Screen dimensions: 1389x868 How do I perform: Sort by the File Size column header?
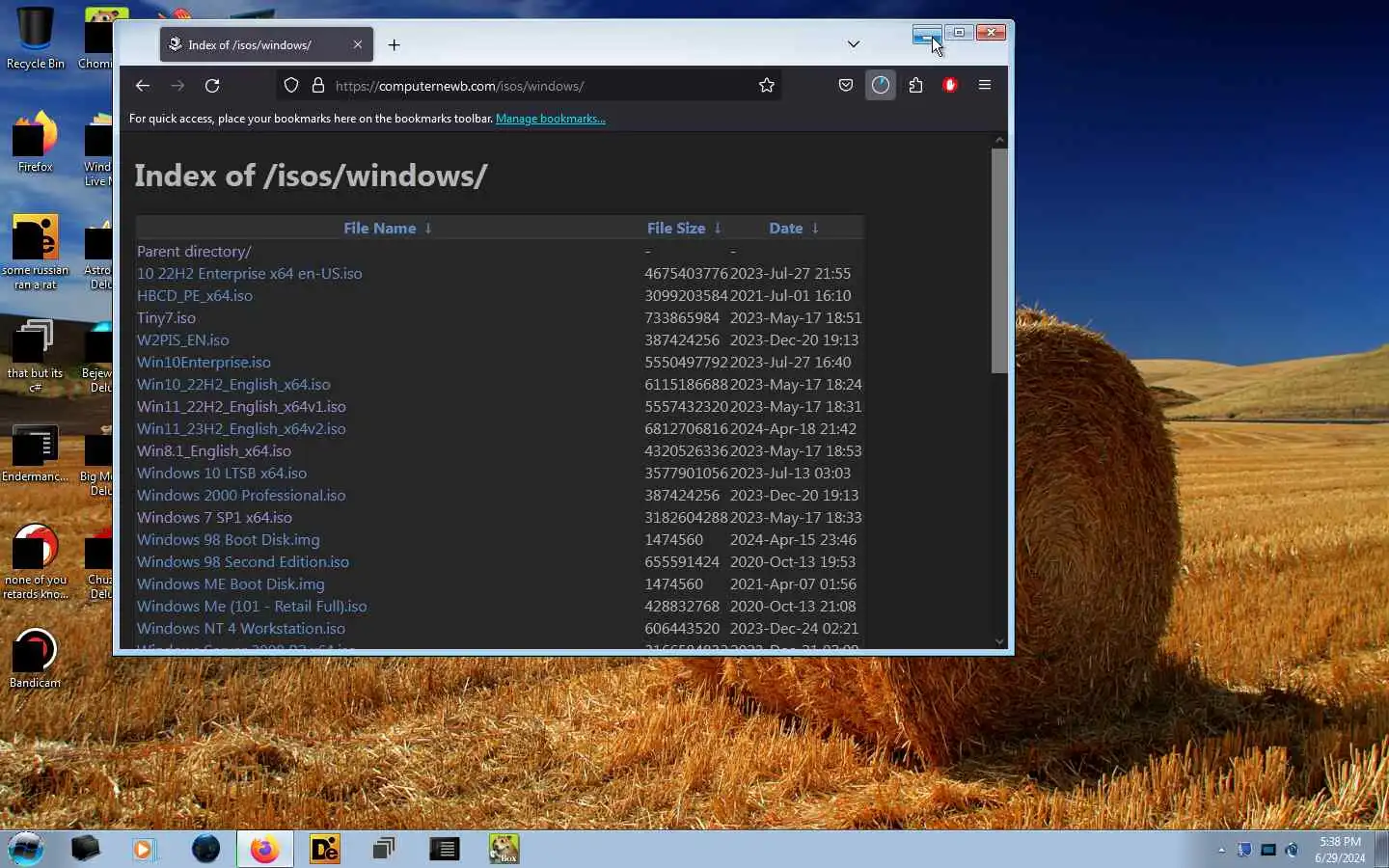point(684,228)
